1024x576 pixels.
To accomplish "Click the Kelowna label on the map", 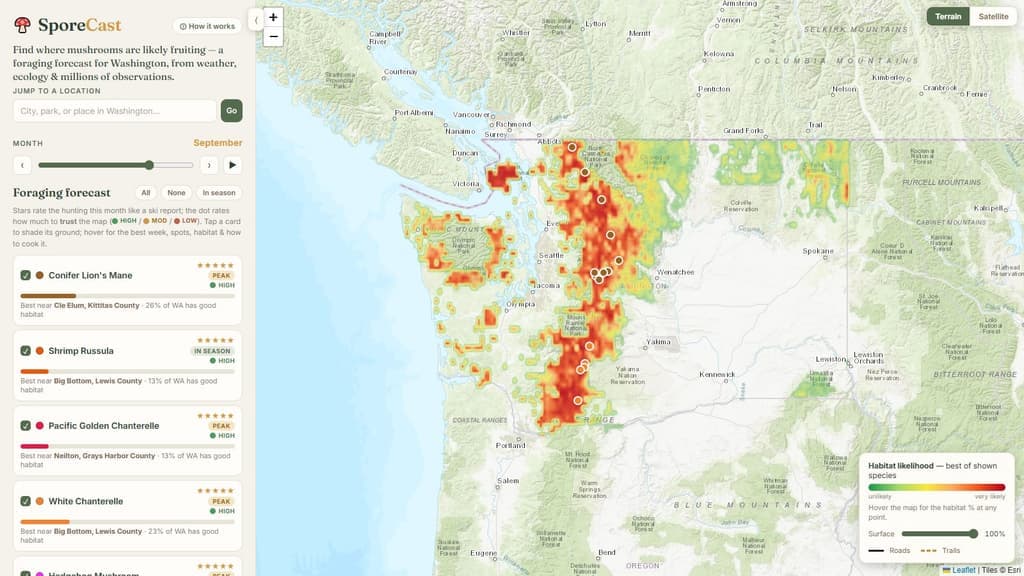I will (x=719, y=54).
